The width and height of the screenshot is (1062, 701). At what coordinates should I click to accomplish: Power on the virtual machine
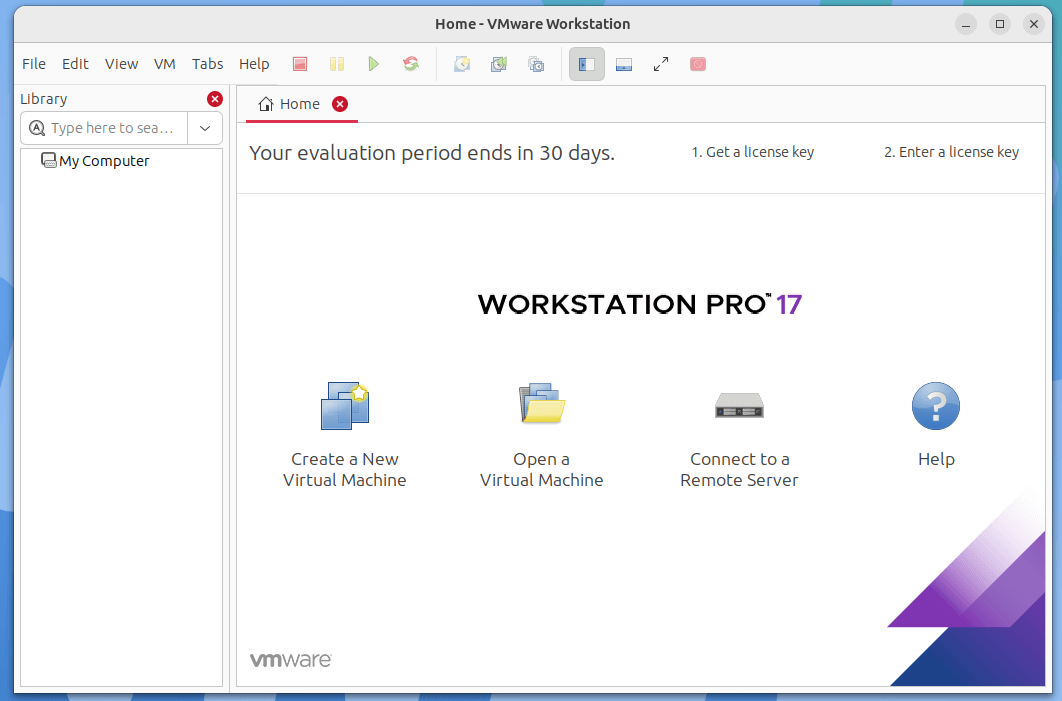[373, 63]
